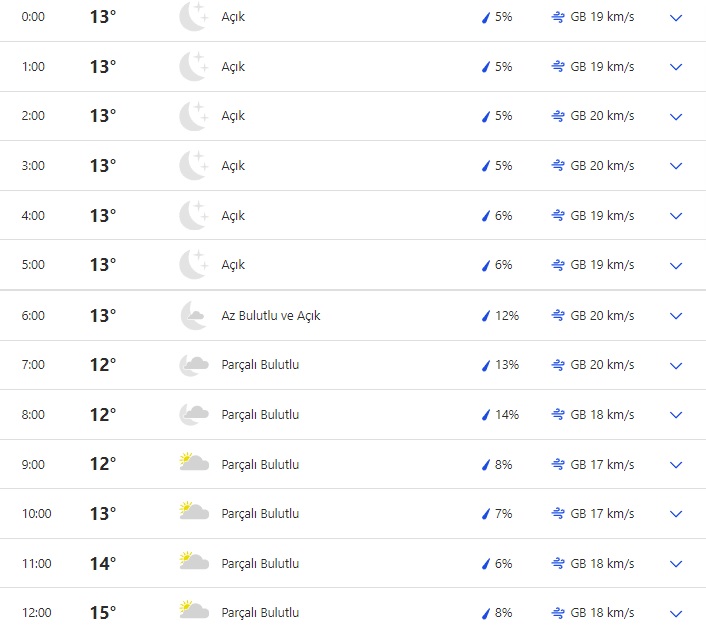Click the partly cloudy sun icon at 9:00
Screen dimensions: 706x634
tap(193, 463)
